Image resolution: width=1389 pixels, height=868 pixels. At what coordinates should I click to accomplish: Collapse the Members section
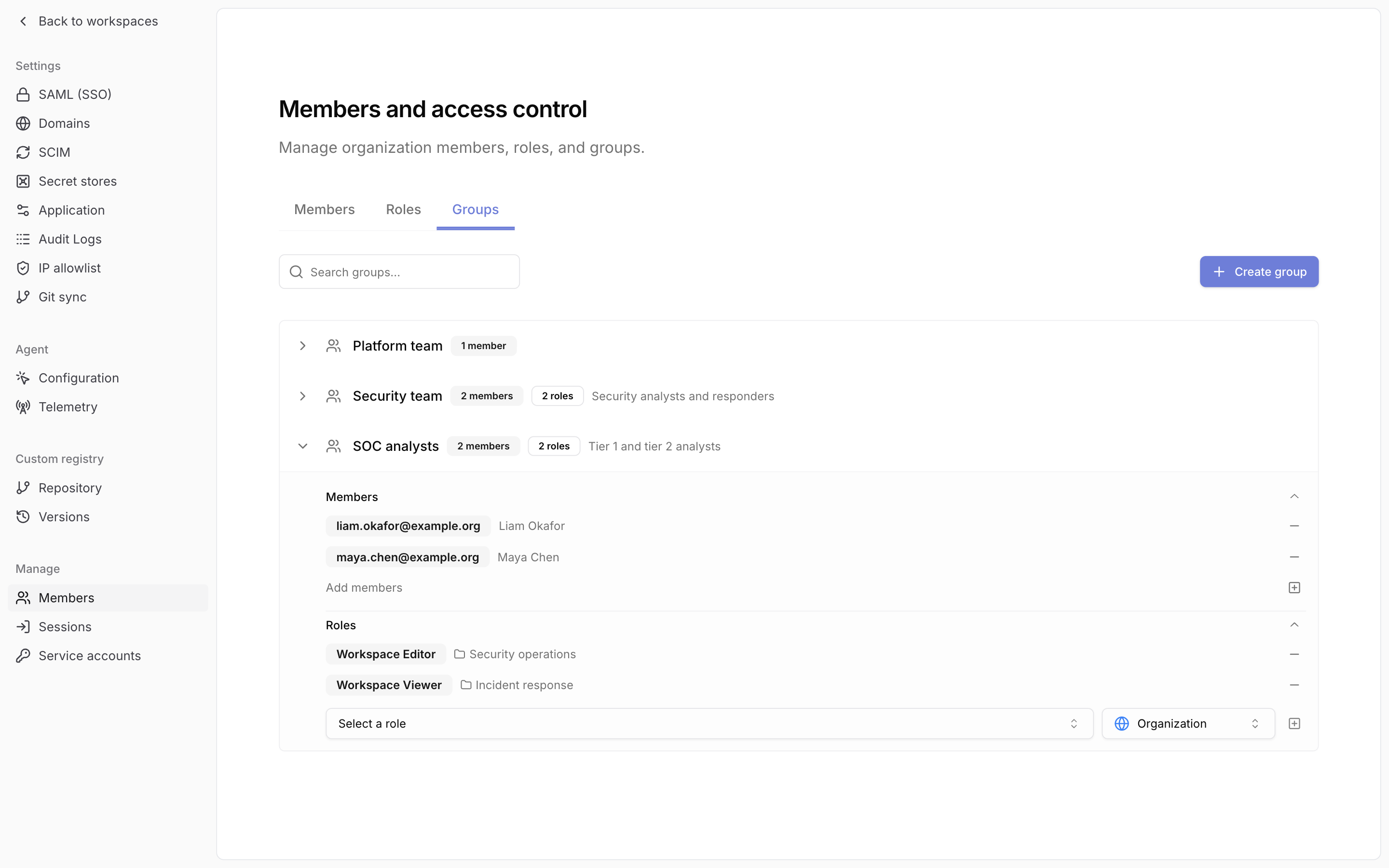(x=1294, y=497)
